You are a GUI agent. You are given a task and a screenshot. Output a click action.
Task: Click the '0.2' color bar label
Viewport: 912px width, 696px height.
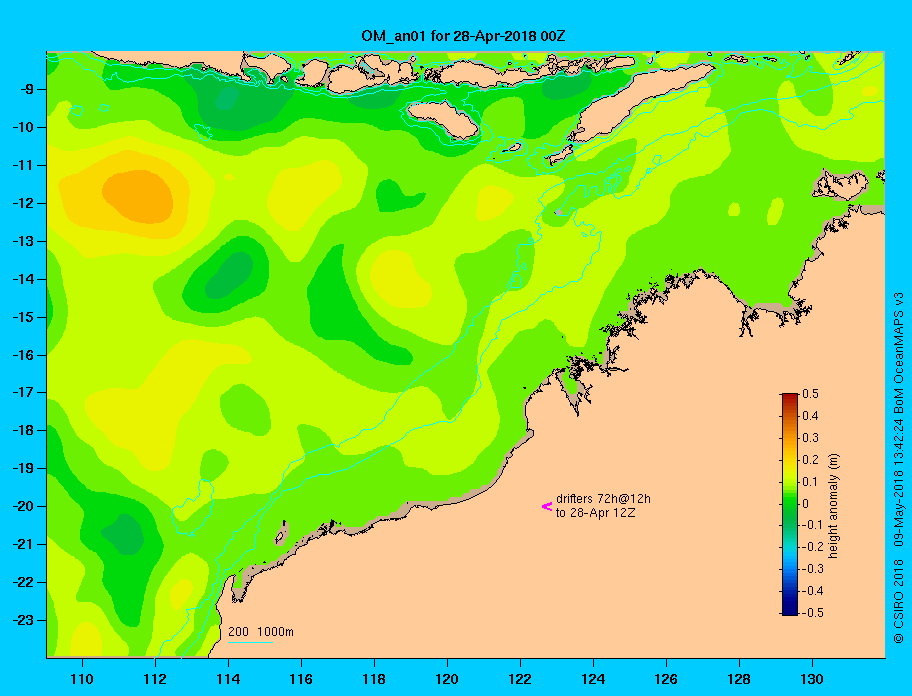point(810,460)
